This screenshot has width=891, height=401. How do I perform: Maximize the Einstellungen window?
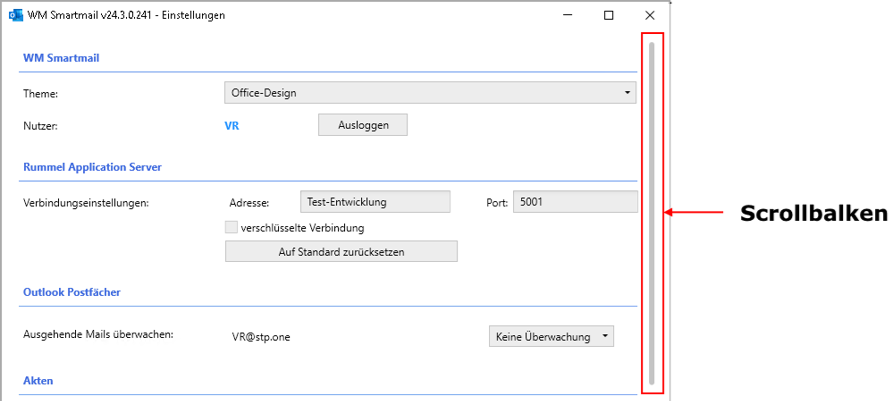point(609,15)
